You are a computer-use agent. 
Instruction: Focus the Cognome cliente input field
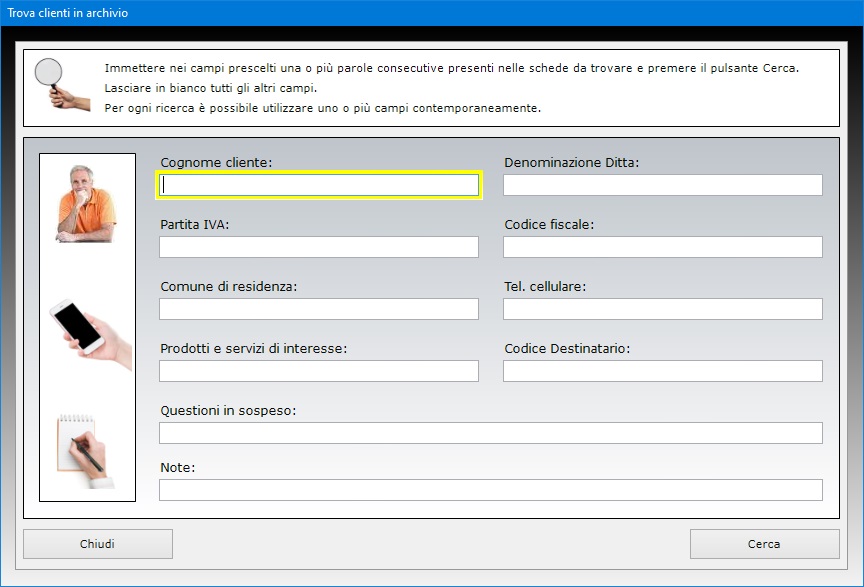tap(319, 185)
